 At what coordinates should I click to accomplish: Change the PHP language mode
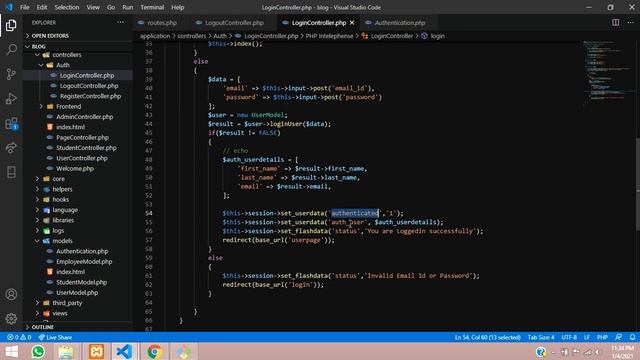602,337
